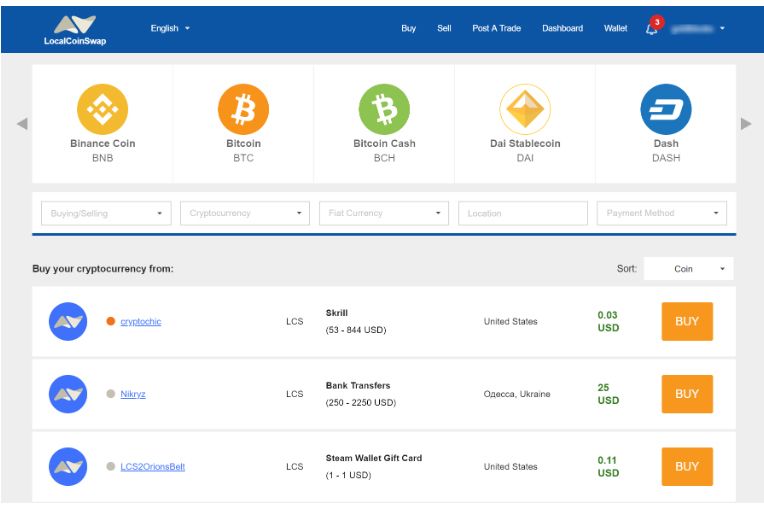Viewport: 764px width, 516px height.
Task: Open LCS2OrionsBelt's avatar icon
Action: (68, 466)
